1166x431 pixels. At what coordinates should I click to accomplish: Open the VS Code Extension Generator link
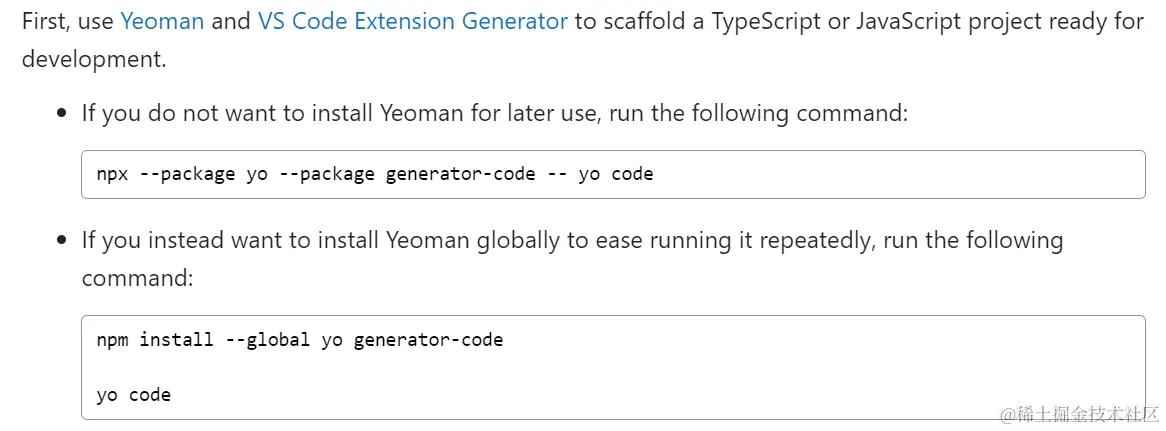[x=412, y=21]
